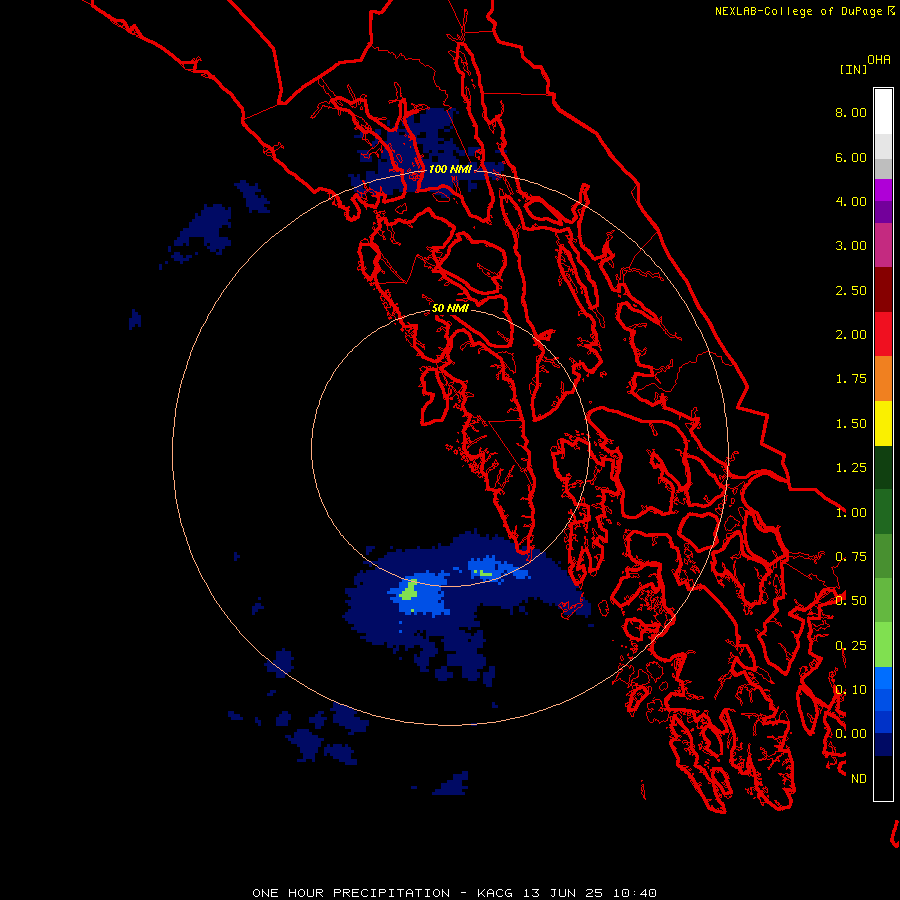
Task: Select the 6.00 legend value
Action: pos(851,157)
